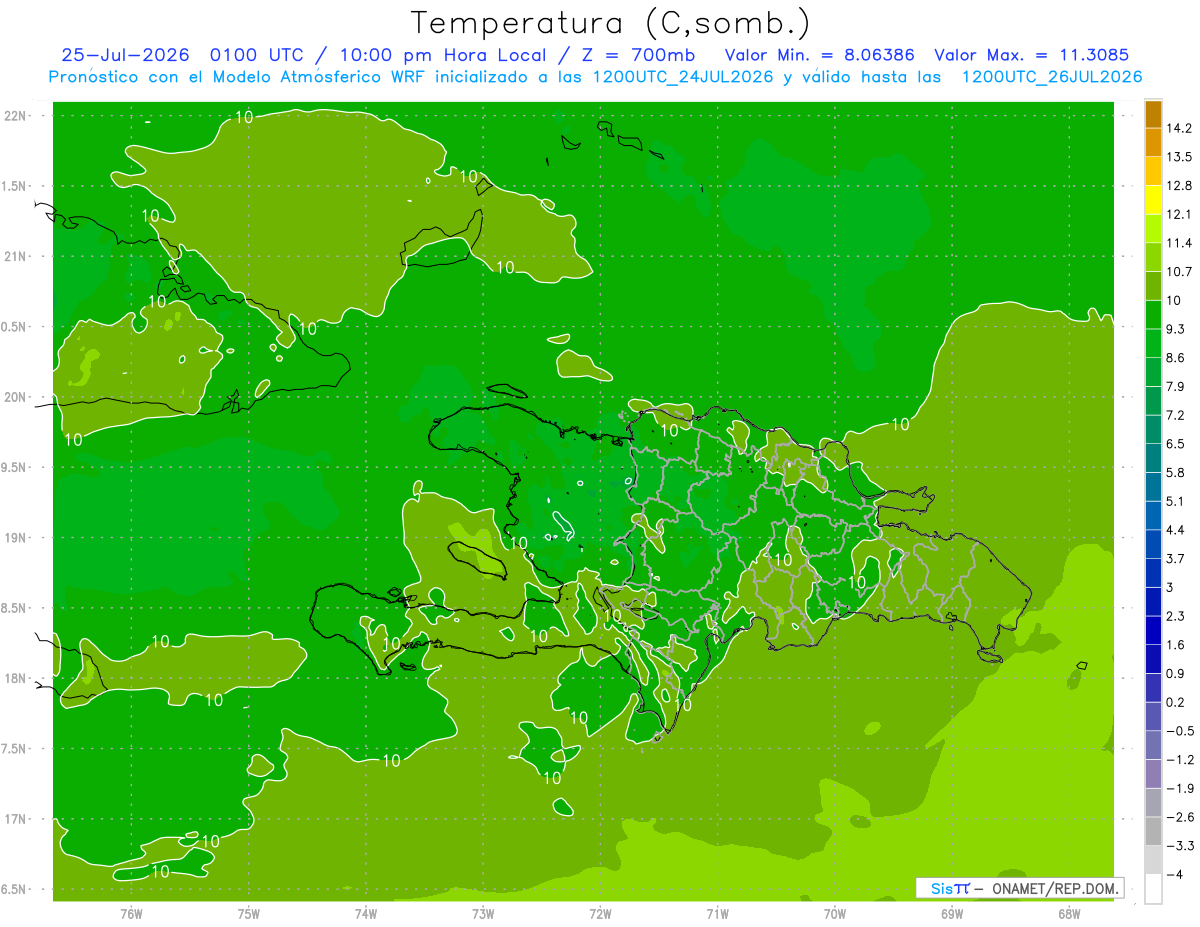The image size is (1200, 927).
Task: Click the "8.6" colorbar label
Action: click(1175, 358)
